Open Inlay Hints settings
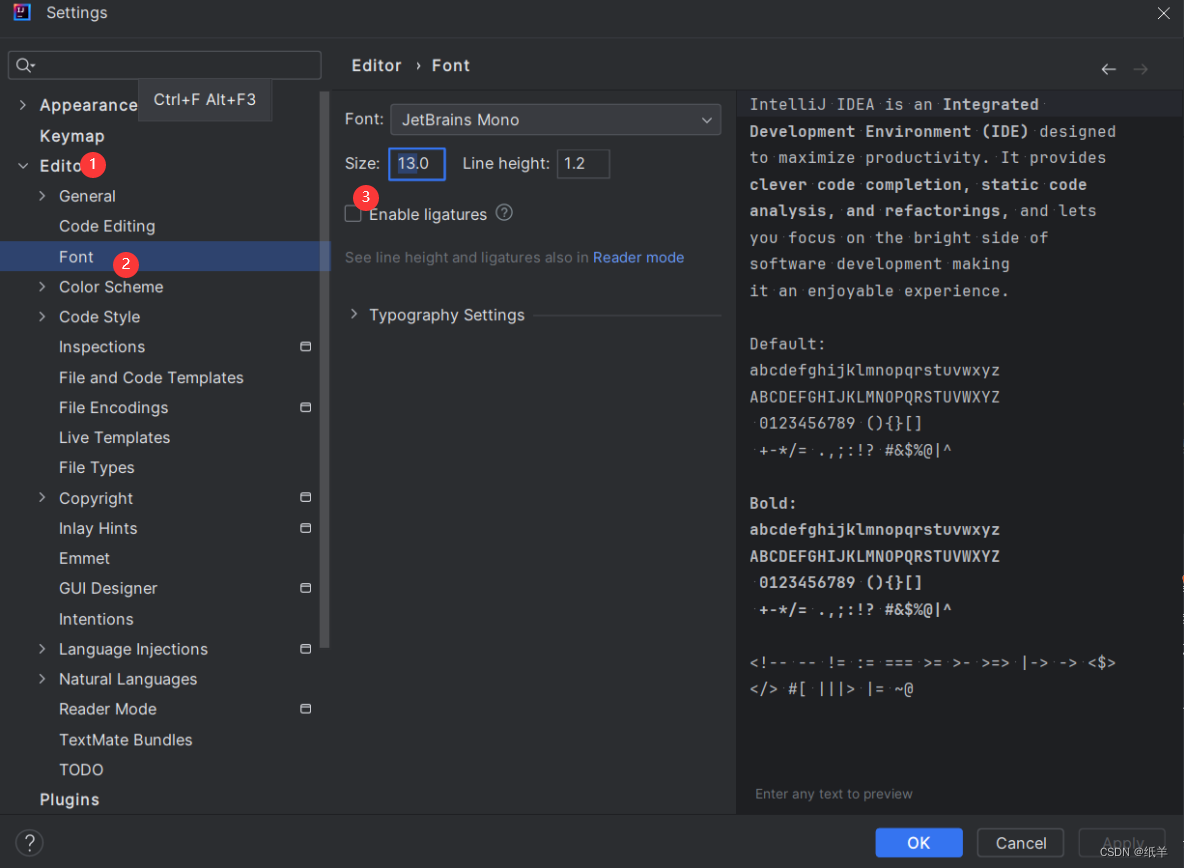The width and height of the screenshot is (1184, 868). pos(98,528)
